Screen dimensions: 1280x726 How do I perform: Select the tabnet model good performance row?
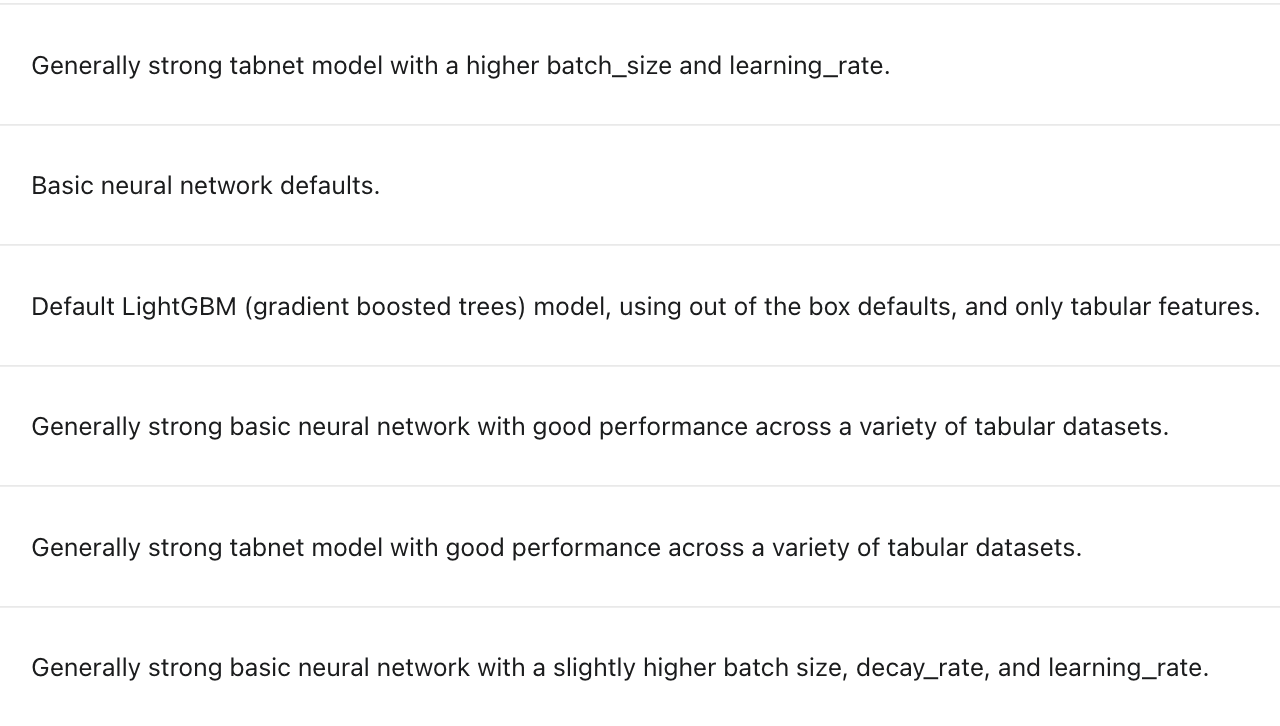point(556,548)
